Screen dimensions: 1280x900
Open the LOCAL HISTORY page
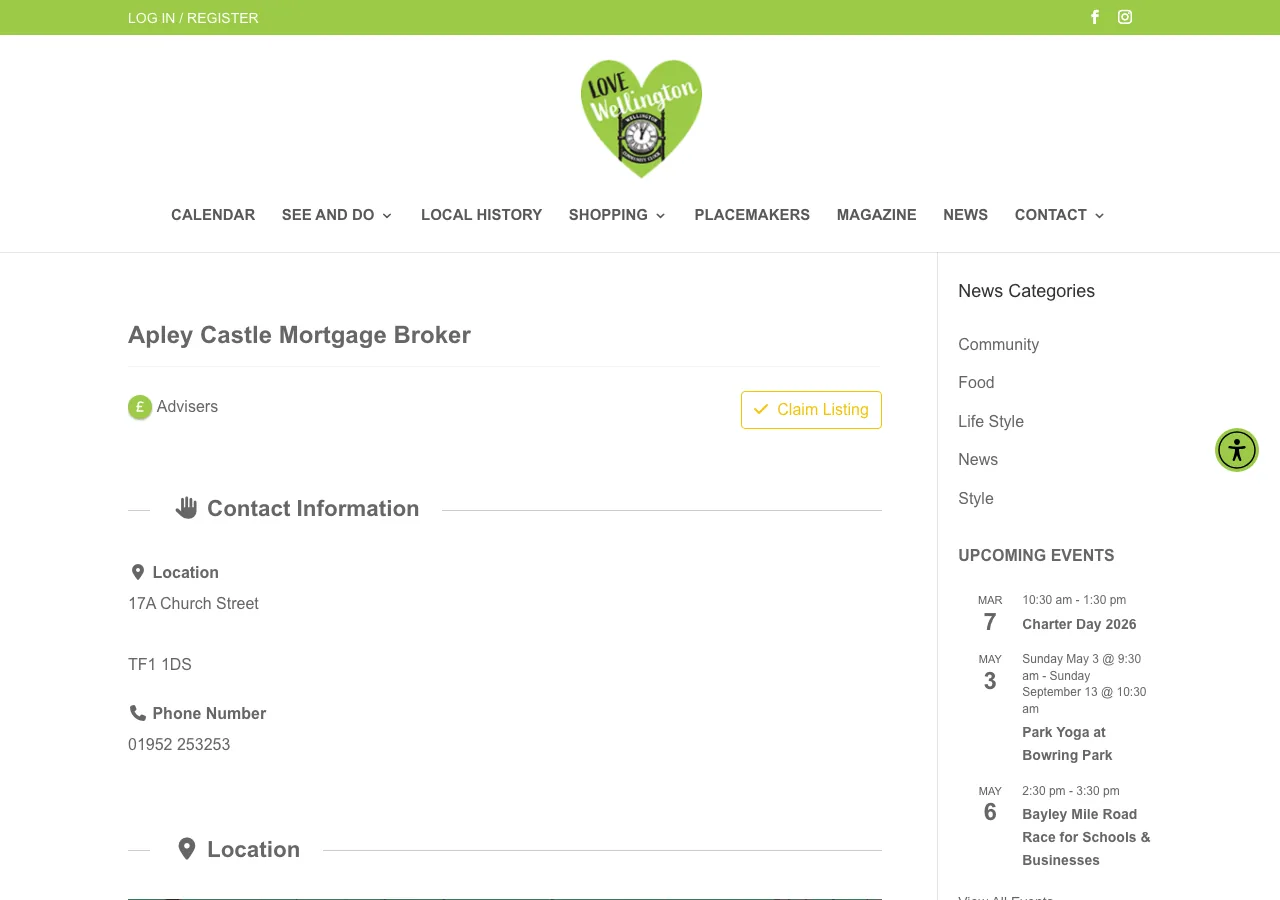[x=481, y=215]
